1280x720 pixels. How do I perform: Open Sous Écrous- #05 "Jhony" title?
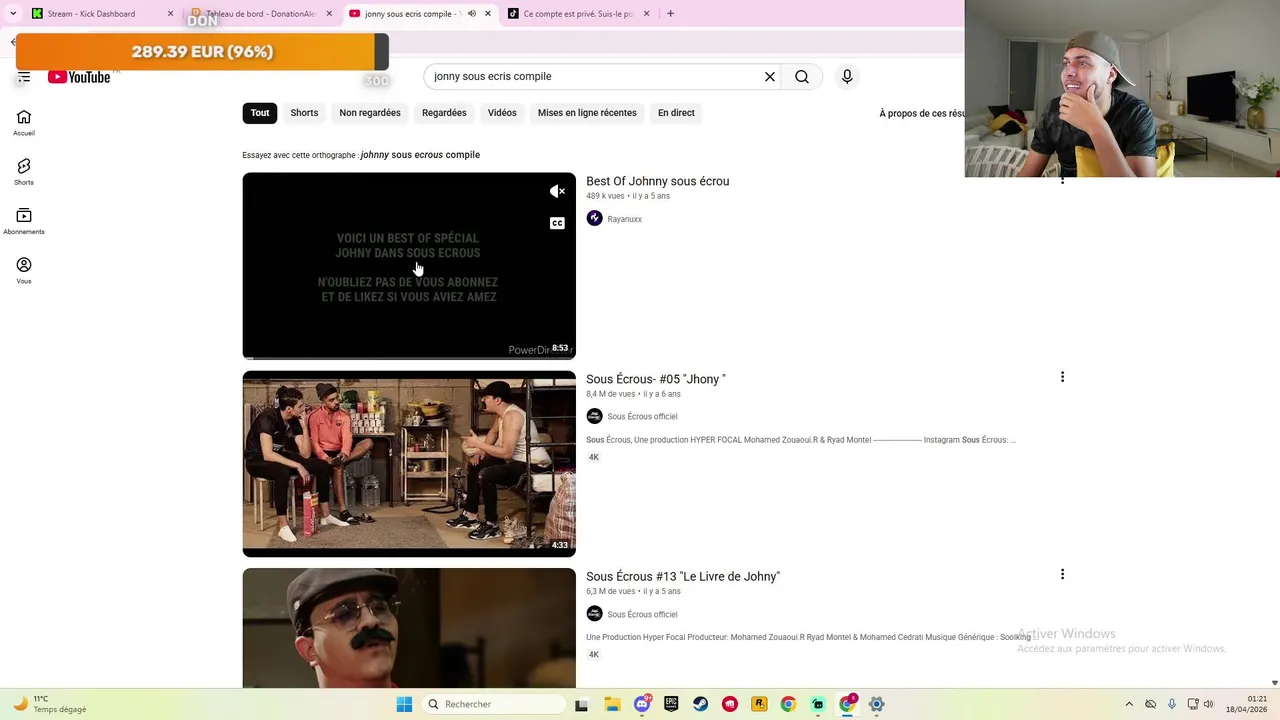[x=655, y=379]
